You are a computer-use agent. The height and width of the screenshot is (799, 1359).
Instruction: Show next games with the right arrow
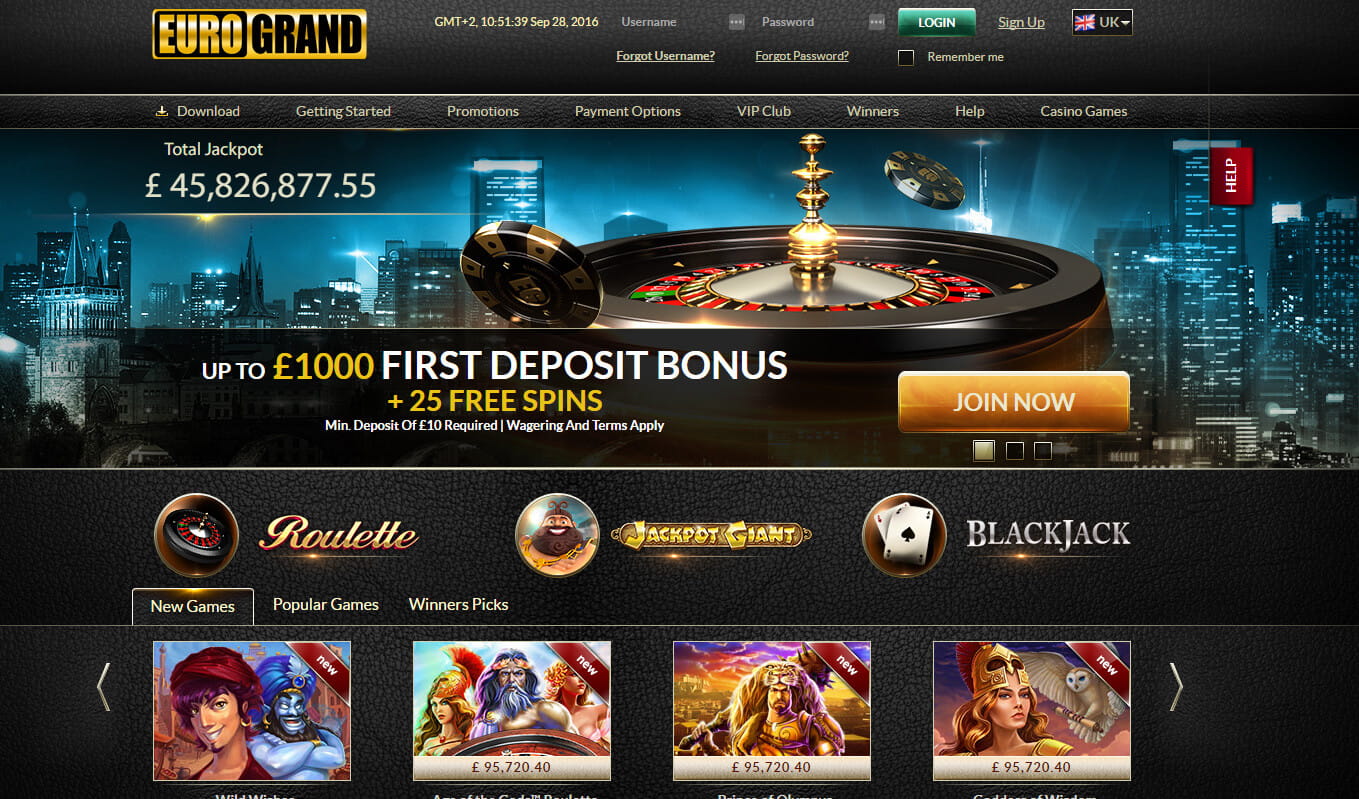(1176, 687)
